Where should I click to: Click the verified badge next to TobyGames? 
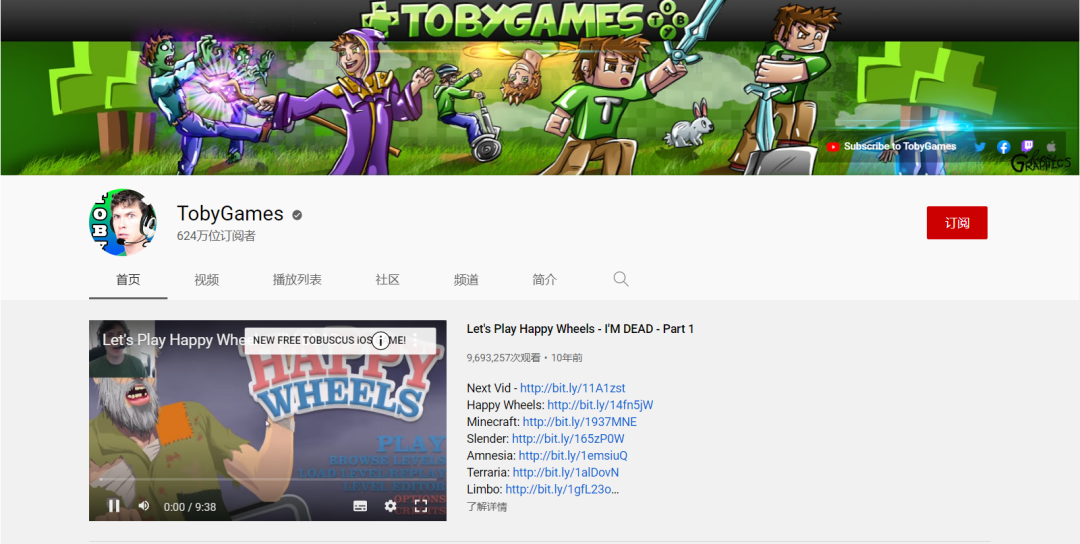coord(297,215)
